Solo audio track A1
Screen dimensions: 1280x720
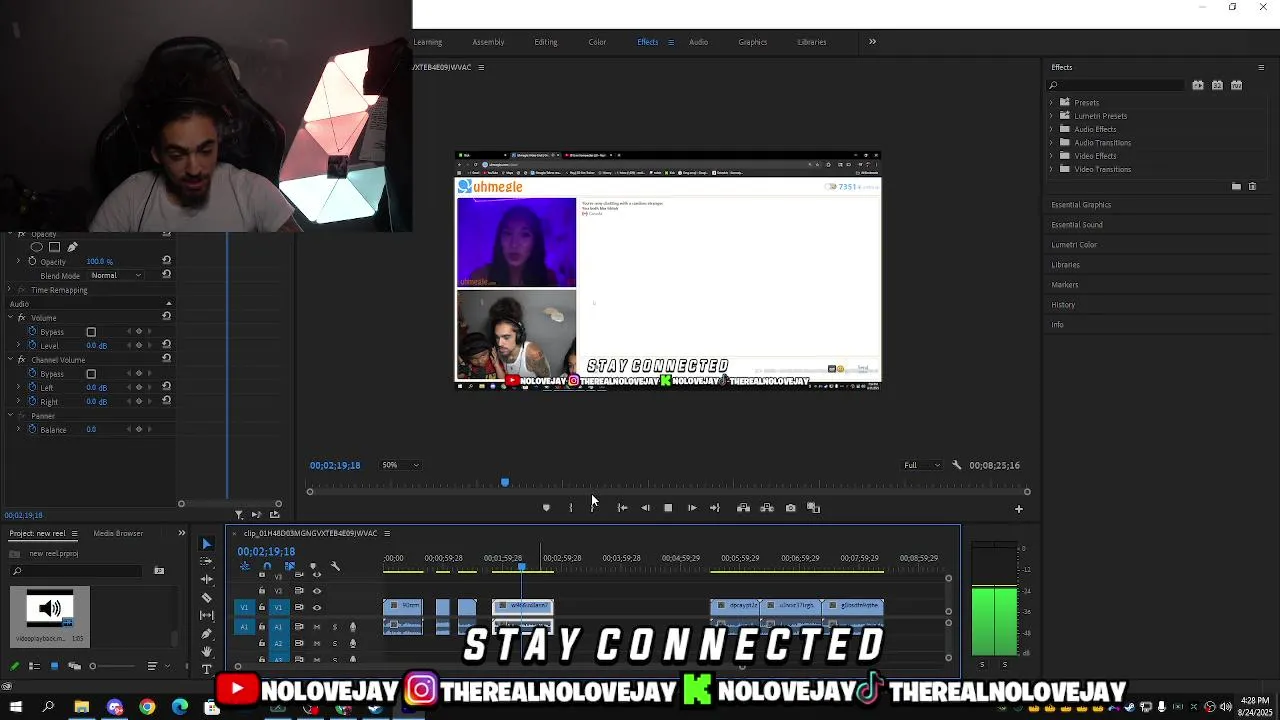(x=335, y=627)
